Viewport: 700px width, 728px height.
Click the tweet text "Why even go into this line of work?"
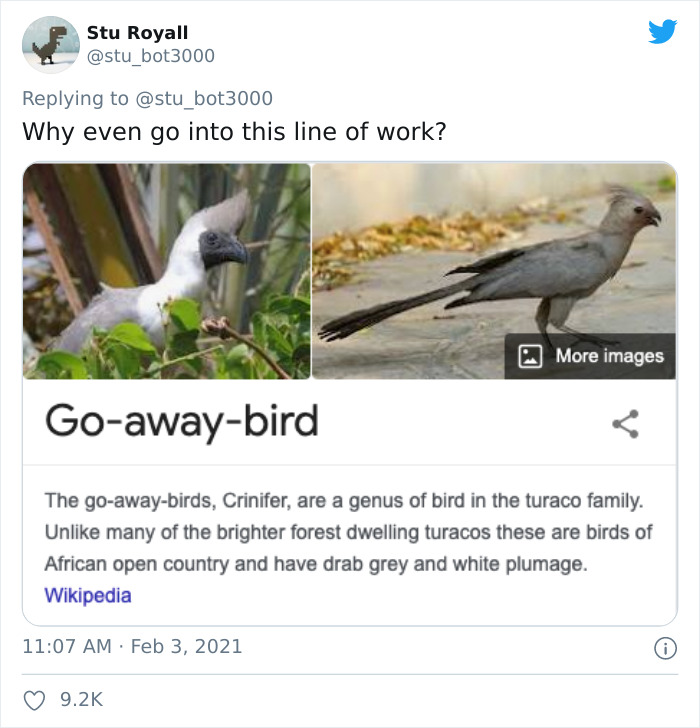[x=234, y=131]
